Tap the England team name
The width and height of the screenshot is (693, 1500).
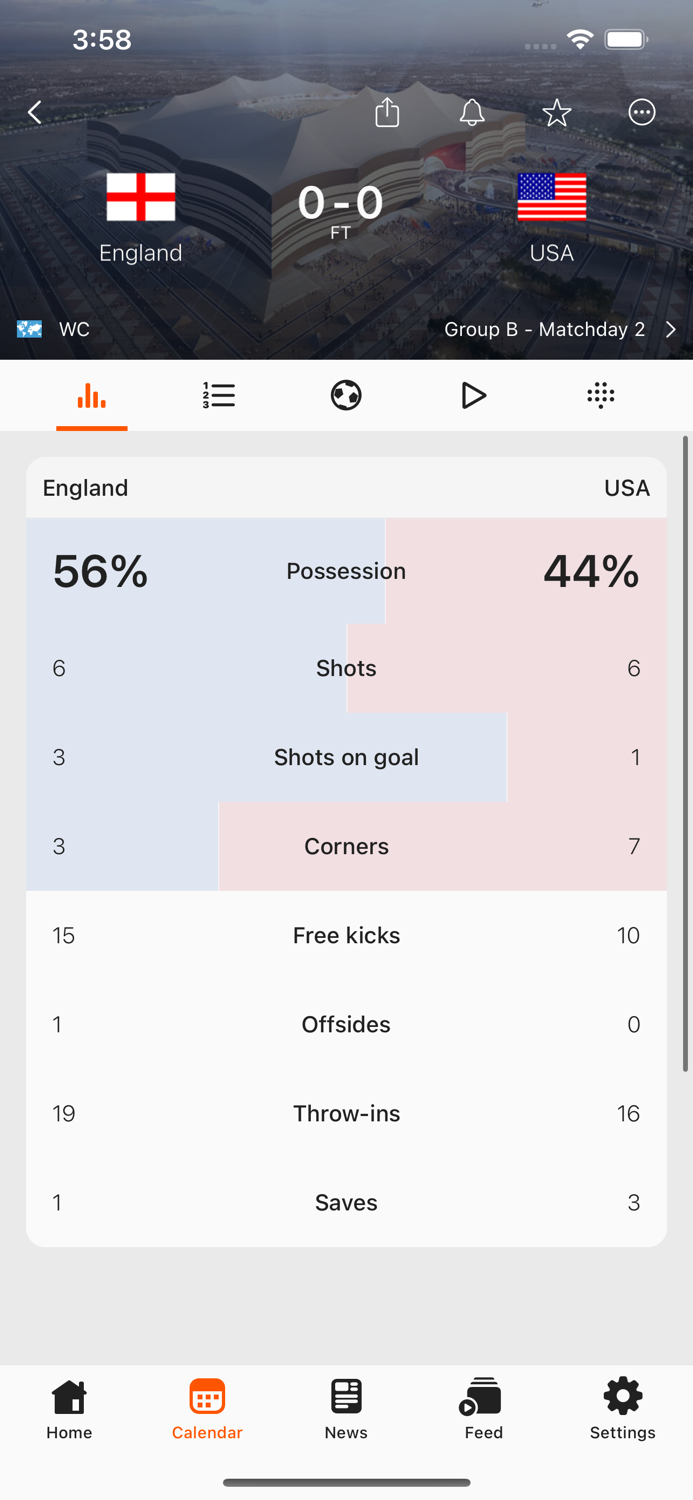click(140, 253)
